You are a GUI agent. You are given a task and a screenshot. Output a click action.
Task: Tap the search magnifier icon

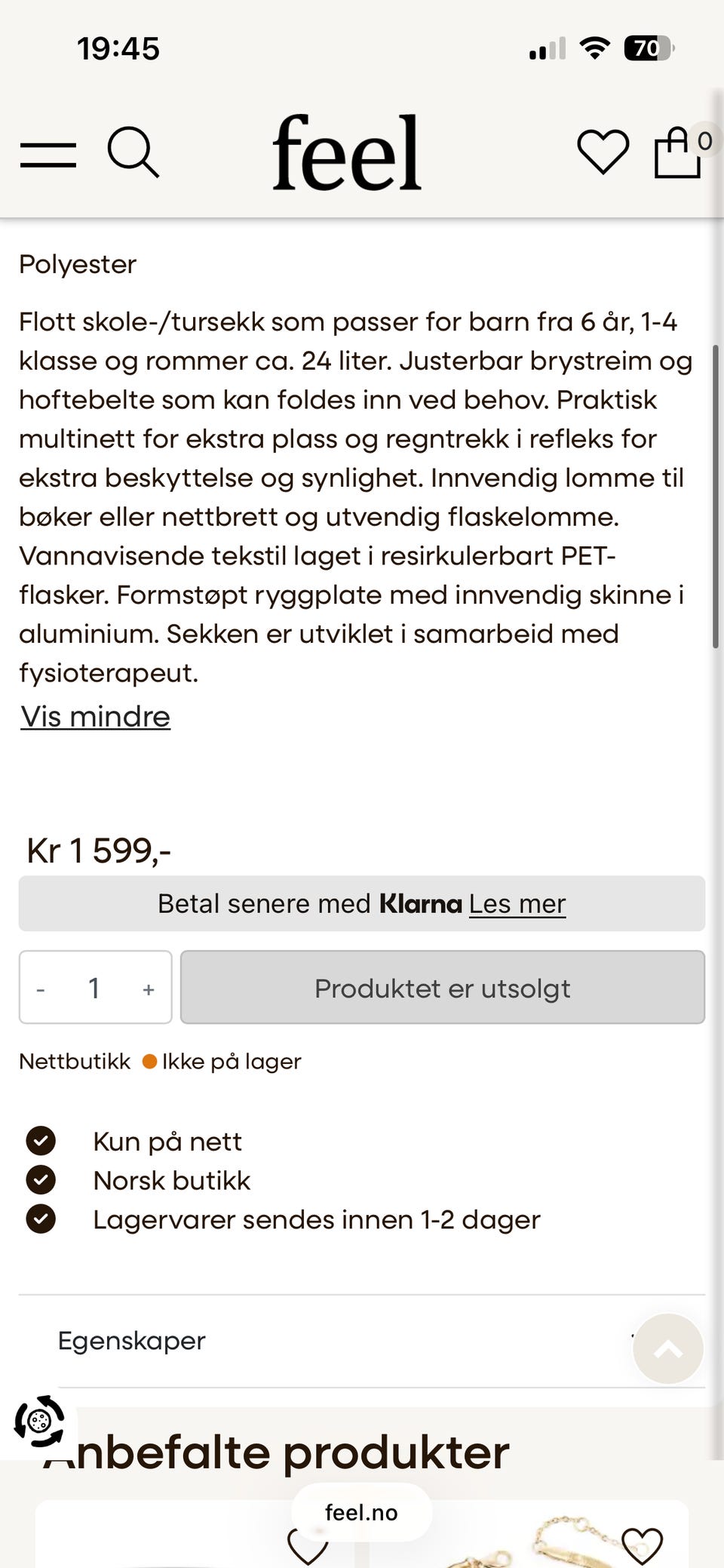[x=133, y=152]
